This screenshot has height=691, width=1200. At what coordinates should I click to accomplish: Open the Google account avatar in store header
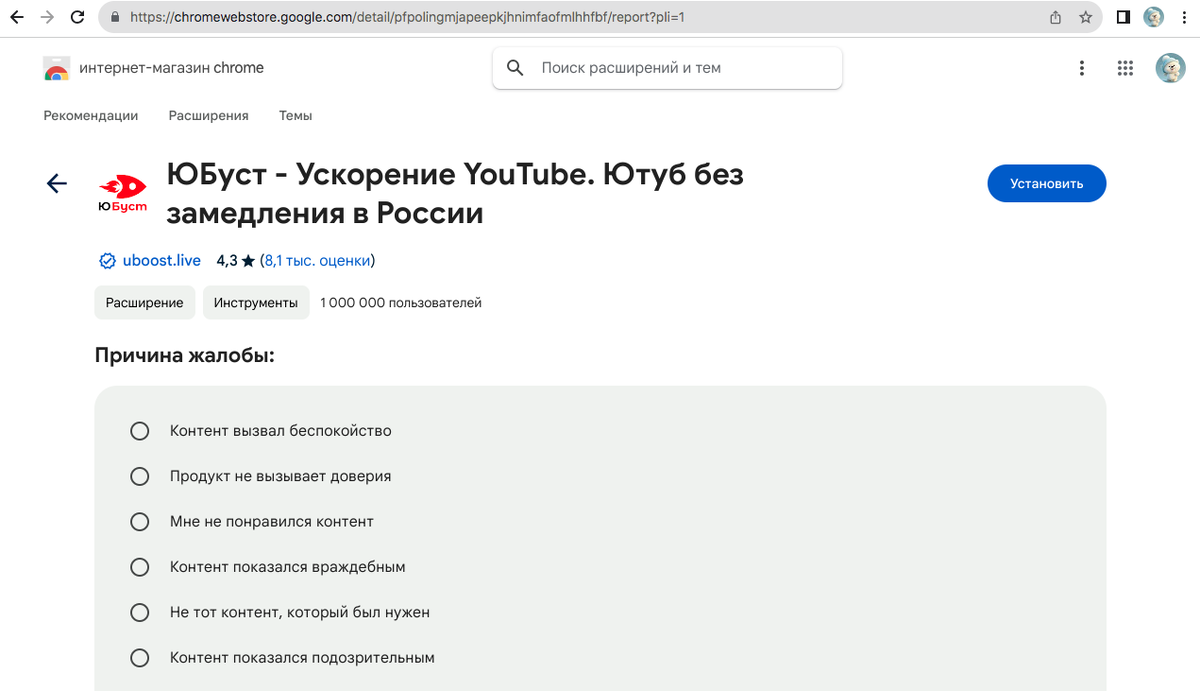1170,68
